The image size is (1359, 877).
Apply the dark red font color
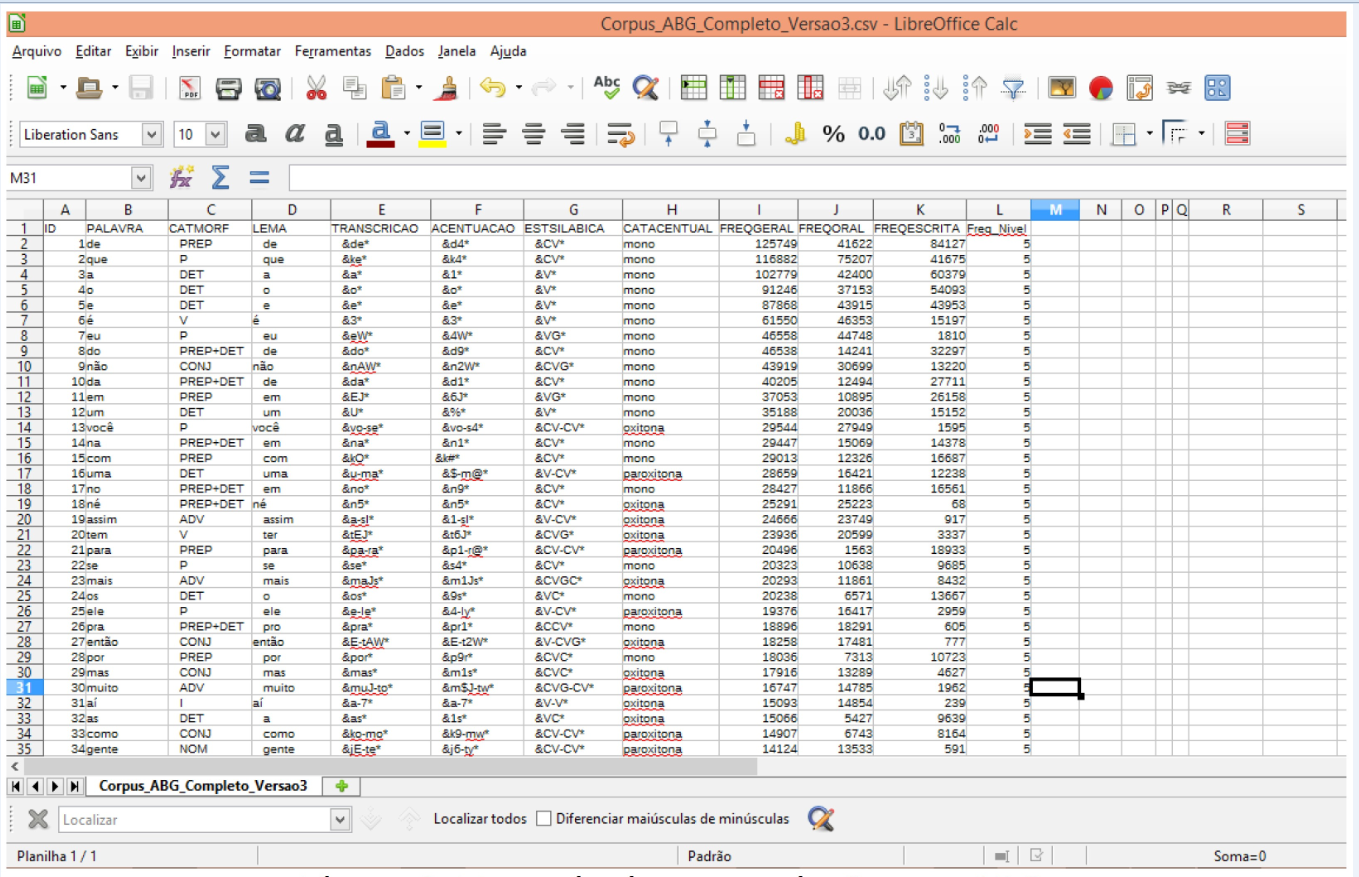pos(380,134)
